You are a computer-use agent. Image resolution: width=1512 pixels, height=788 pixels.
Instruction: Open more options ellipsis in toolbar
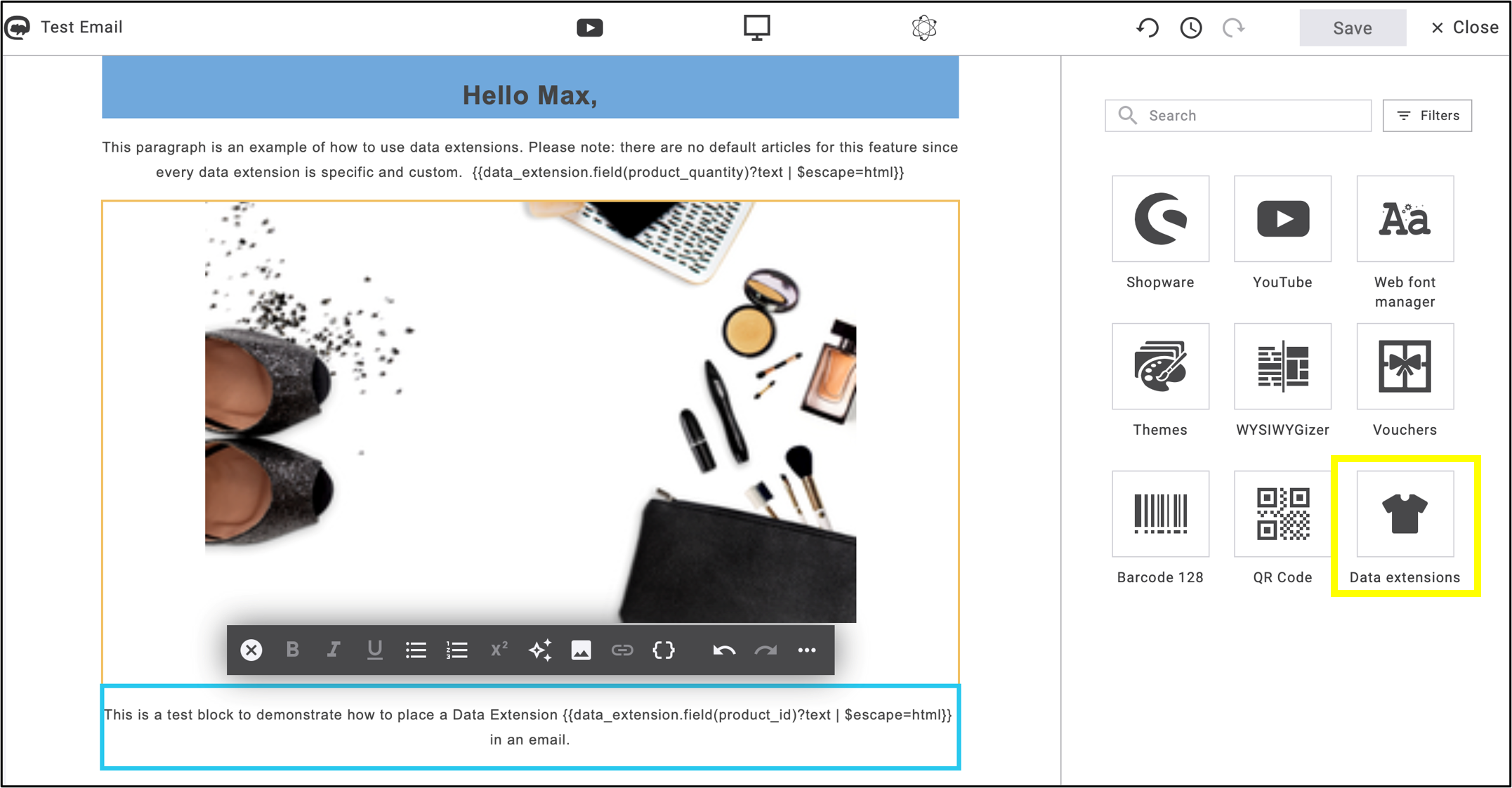click(807, 650)
